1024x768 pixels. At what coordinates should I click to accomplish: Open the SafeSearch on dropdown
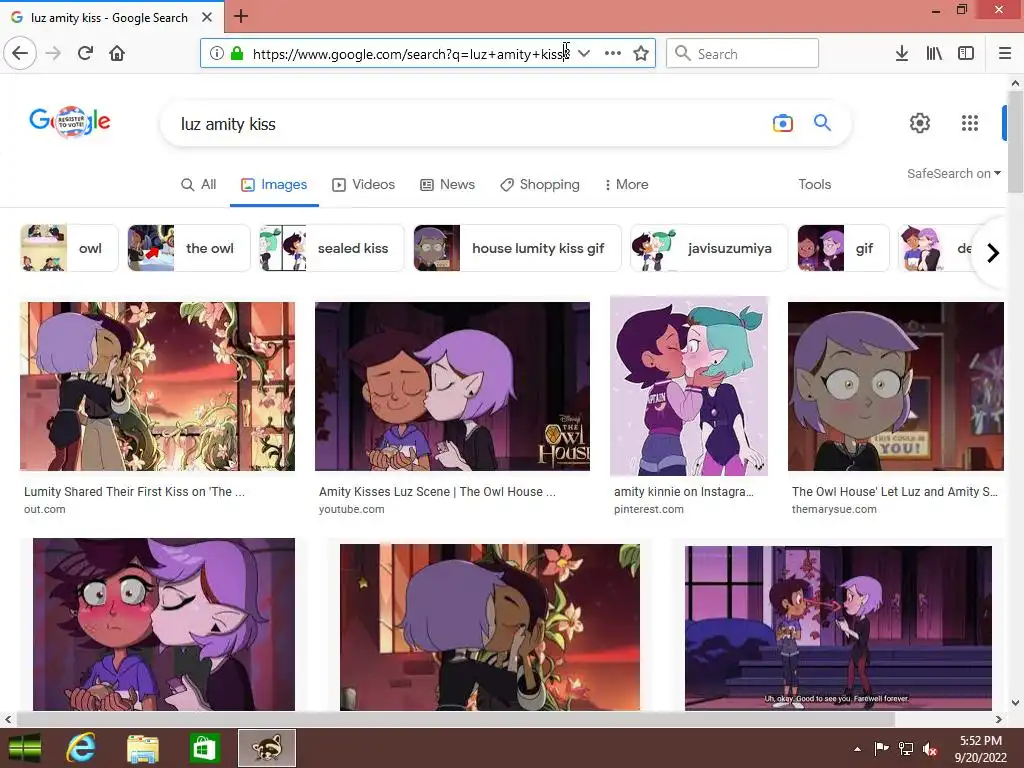point(953,174)
